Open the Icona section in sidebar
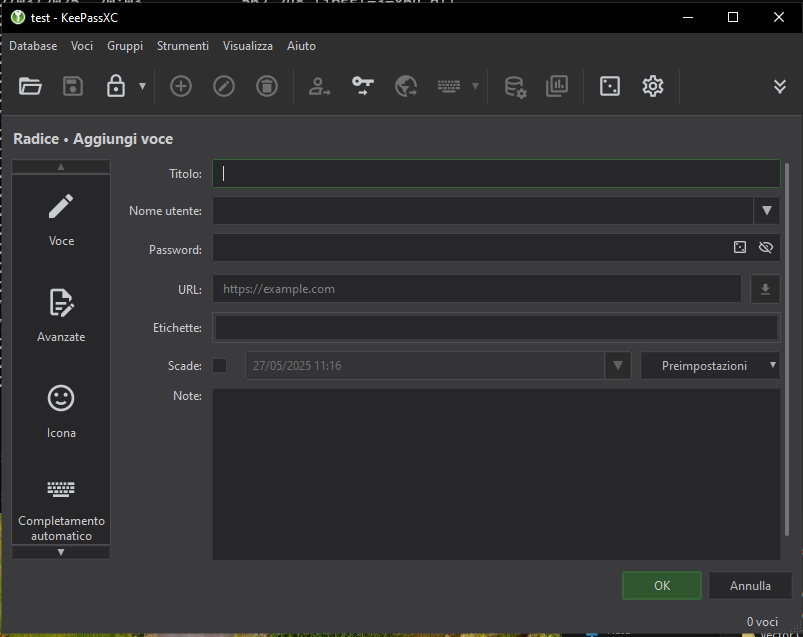 [x=61, y=410]
